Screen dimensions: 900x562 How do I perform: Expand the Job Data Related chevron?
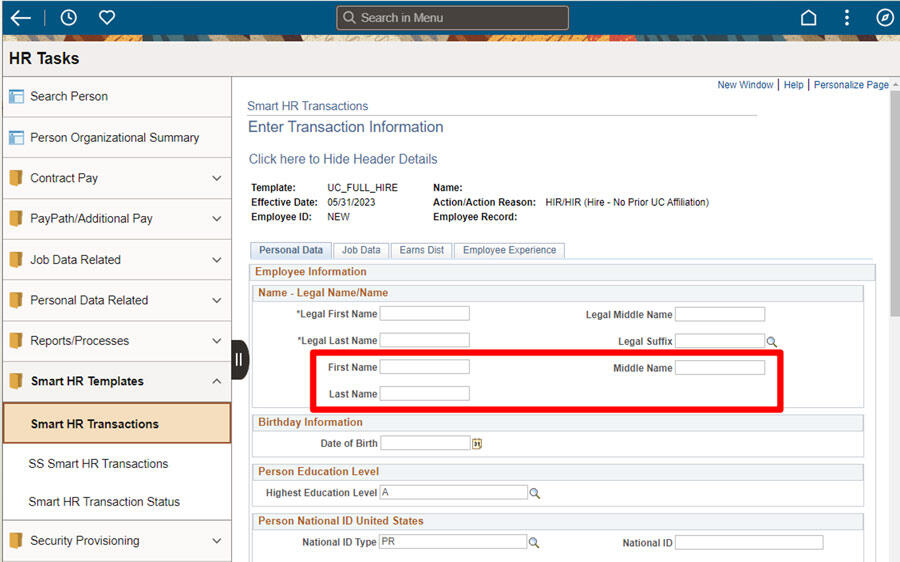pyautogui.click(x=217, y=259)
